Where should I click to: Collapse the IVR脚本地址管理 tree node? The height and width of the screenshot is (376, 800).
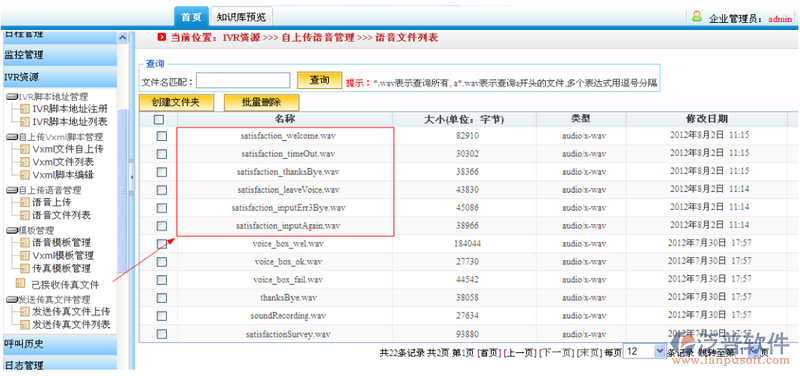(11, 96)
